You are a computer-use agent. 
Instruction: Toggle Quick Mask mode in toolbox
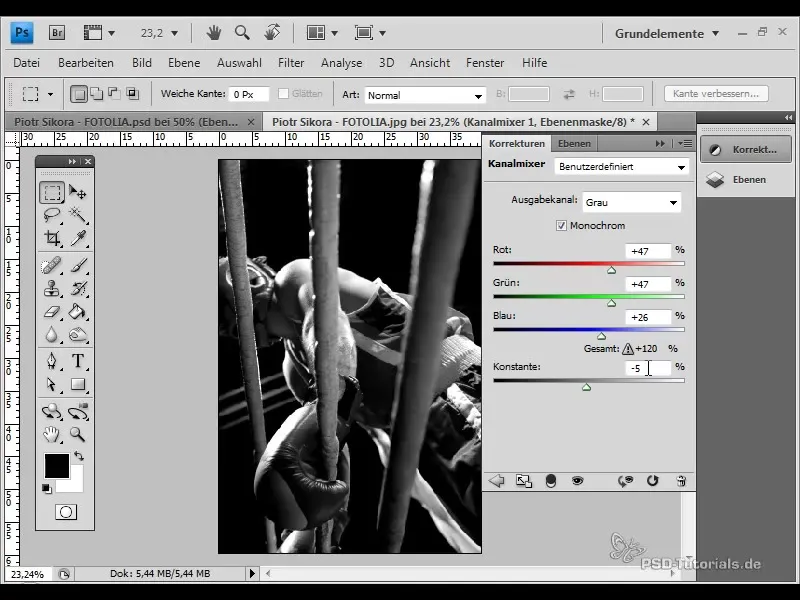pos(65,512)
